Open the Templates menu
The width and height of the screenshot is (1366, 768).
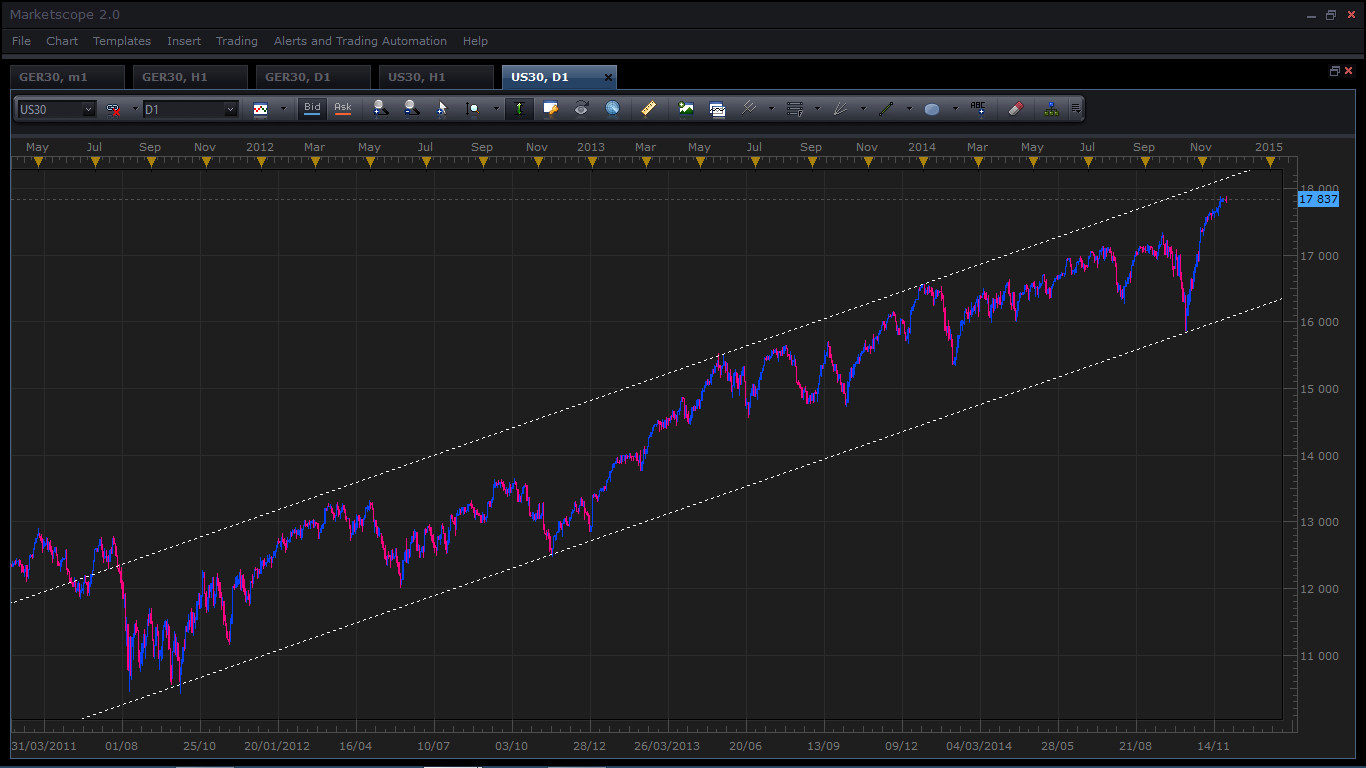pos(122,41)
